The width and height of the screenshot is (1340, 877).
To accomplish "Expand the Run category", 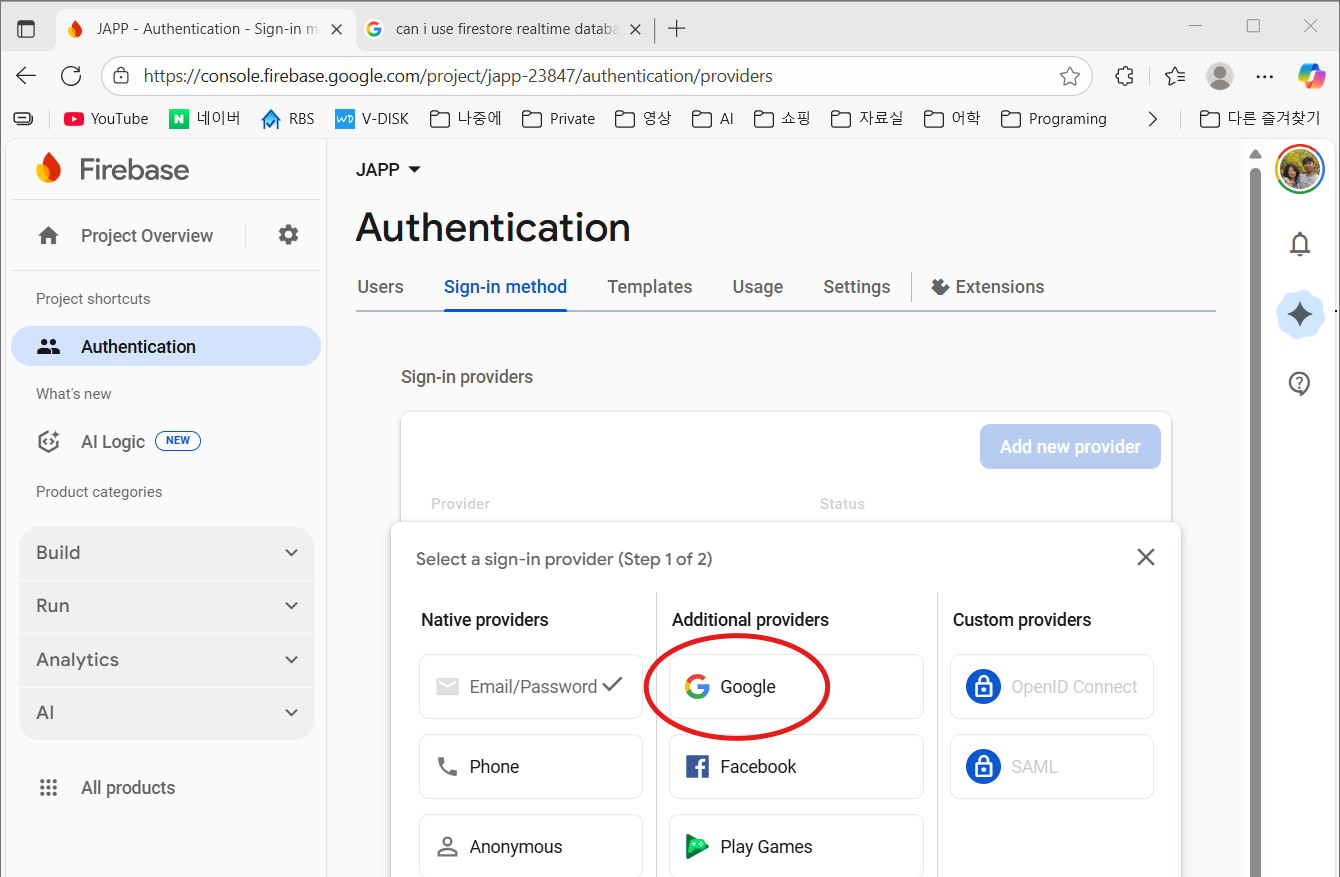I will pyautogui.click(x=166, y=606).
